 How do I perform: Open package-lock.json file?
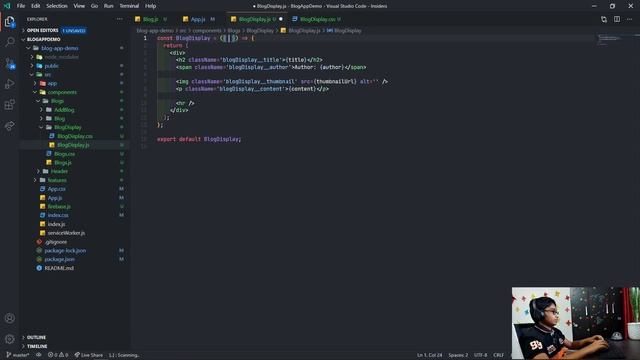coord(65,251)
